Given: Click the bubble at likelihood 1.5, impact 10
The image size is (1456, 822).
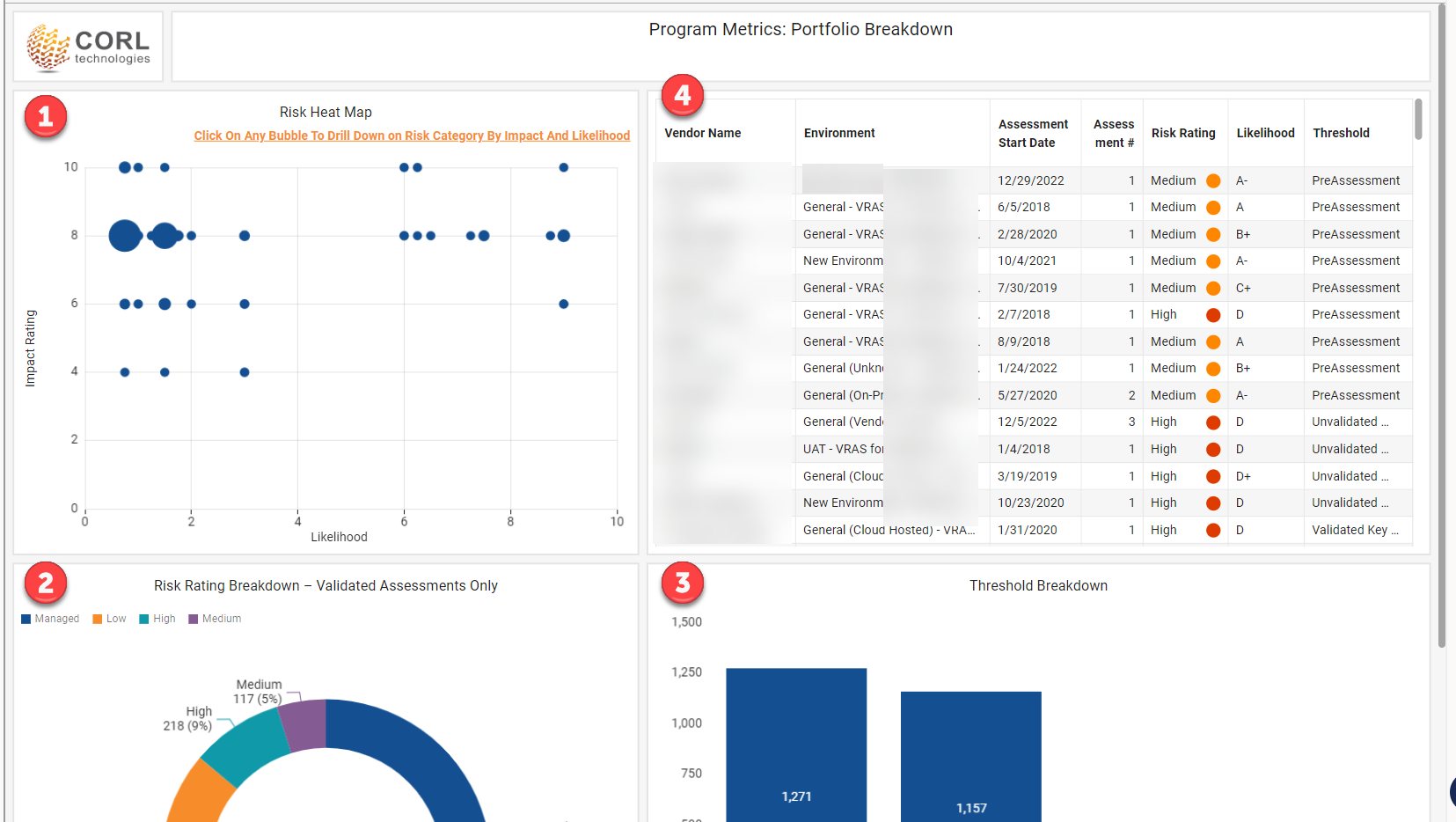Looking at the screenshot, I should coord(165,167).
